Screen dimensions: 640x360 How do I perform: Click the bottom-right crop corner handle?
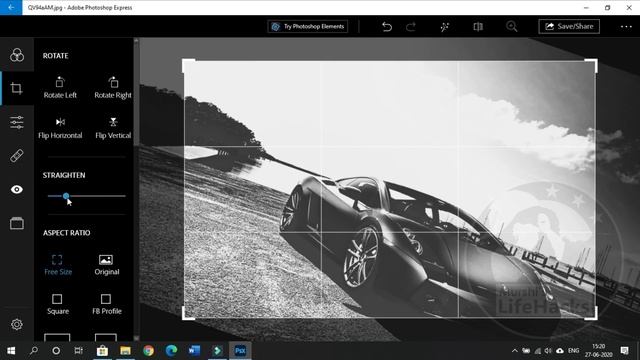pyautogui.click(x=592, y=314)
